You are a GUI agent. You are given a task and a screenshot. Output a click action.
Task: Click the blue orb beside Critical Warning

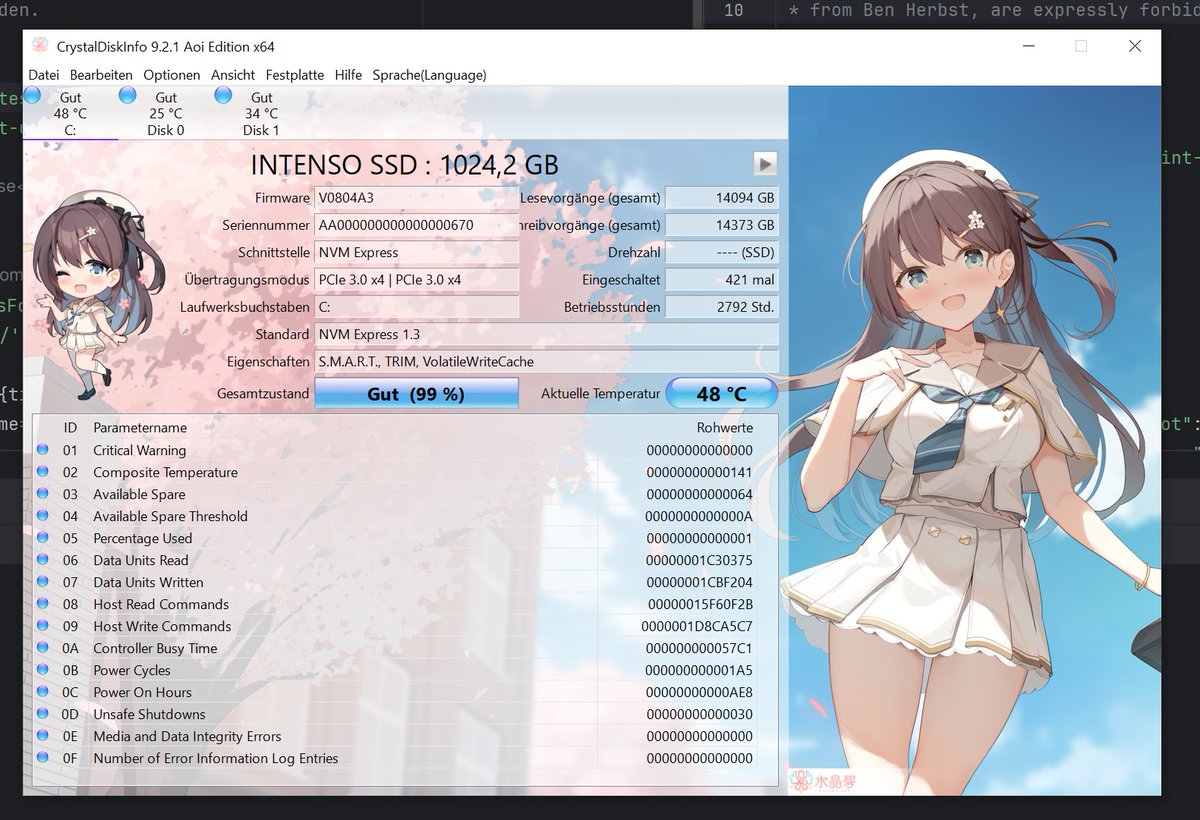(x=43, y=450)
